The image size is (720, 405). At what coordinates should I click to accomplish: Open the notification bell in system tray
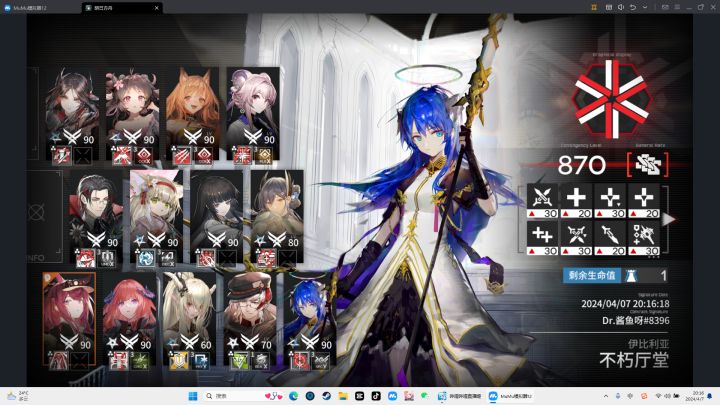[x=710, y=396]
